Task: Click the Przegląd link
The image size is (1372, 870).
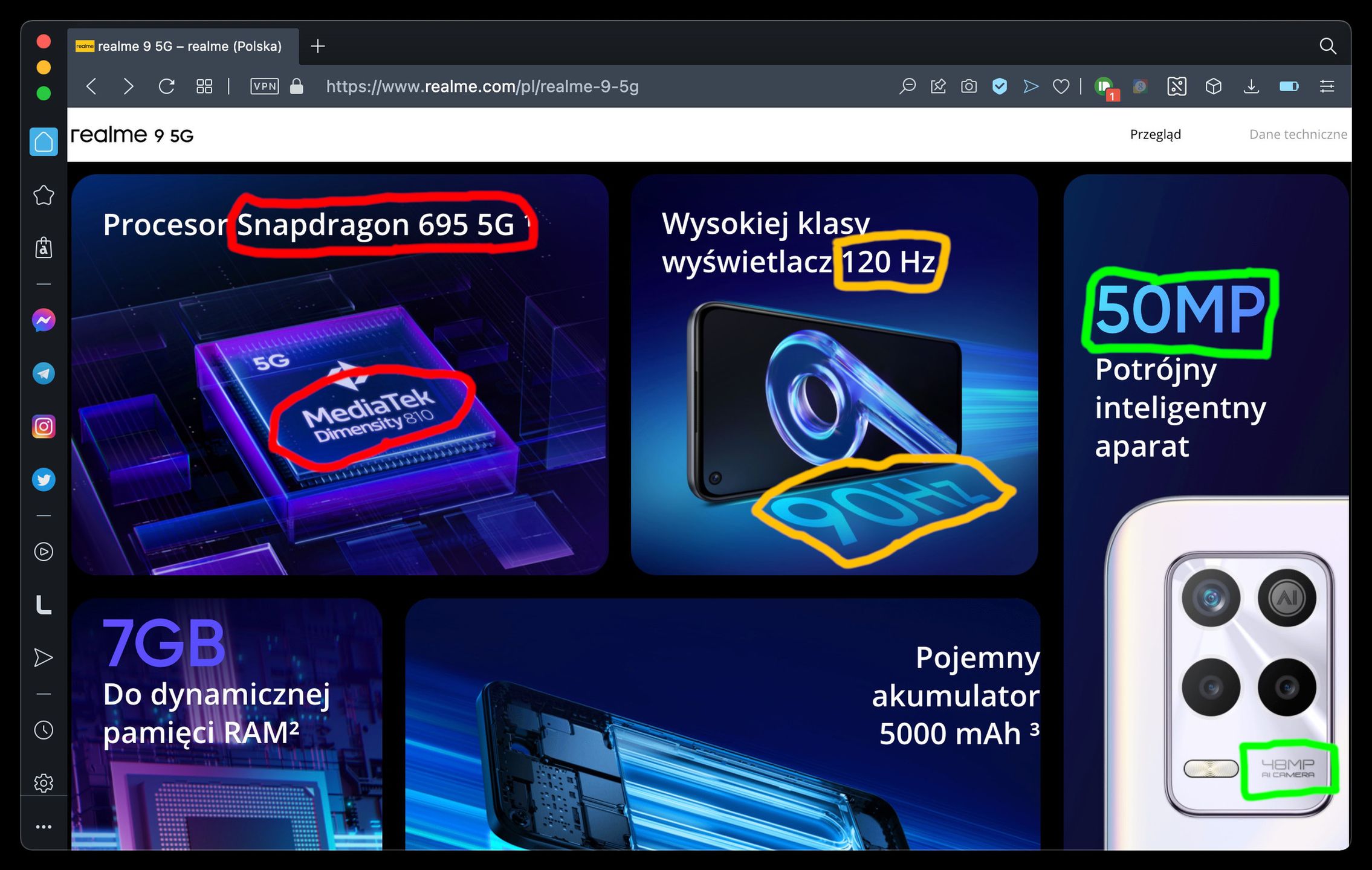Action: [1155, 134]
